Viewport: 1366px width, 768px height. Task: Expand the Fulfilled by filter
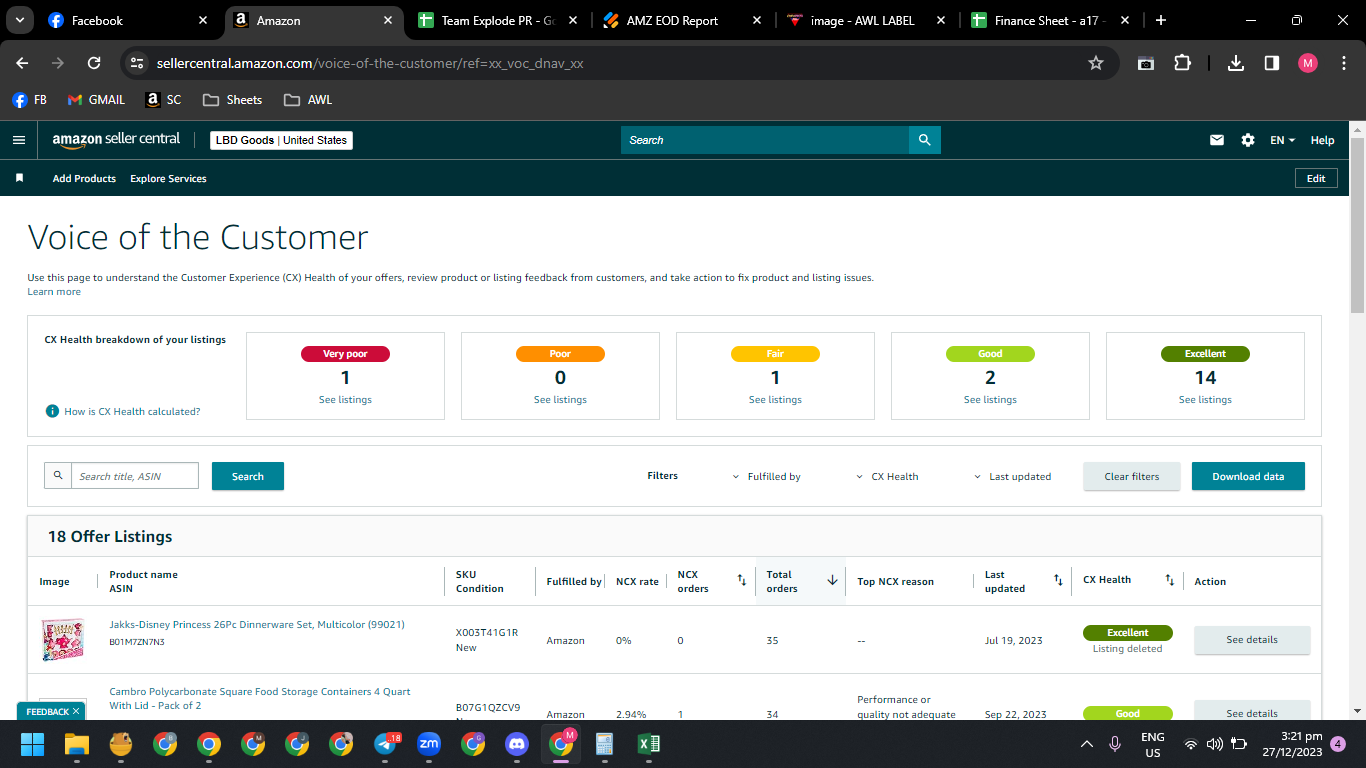point(767,477)
